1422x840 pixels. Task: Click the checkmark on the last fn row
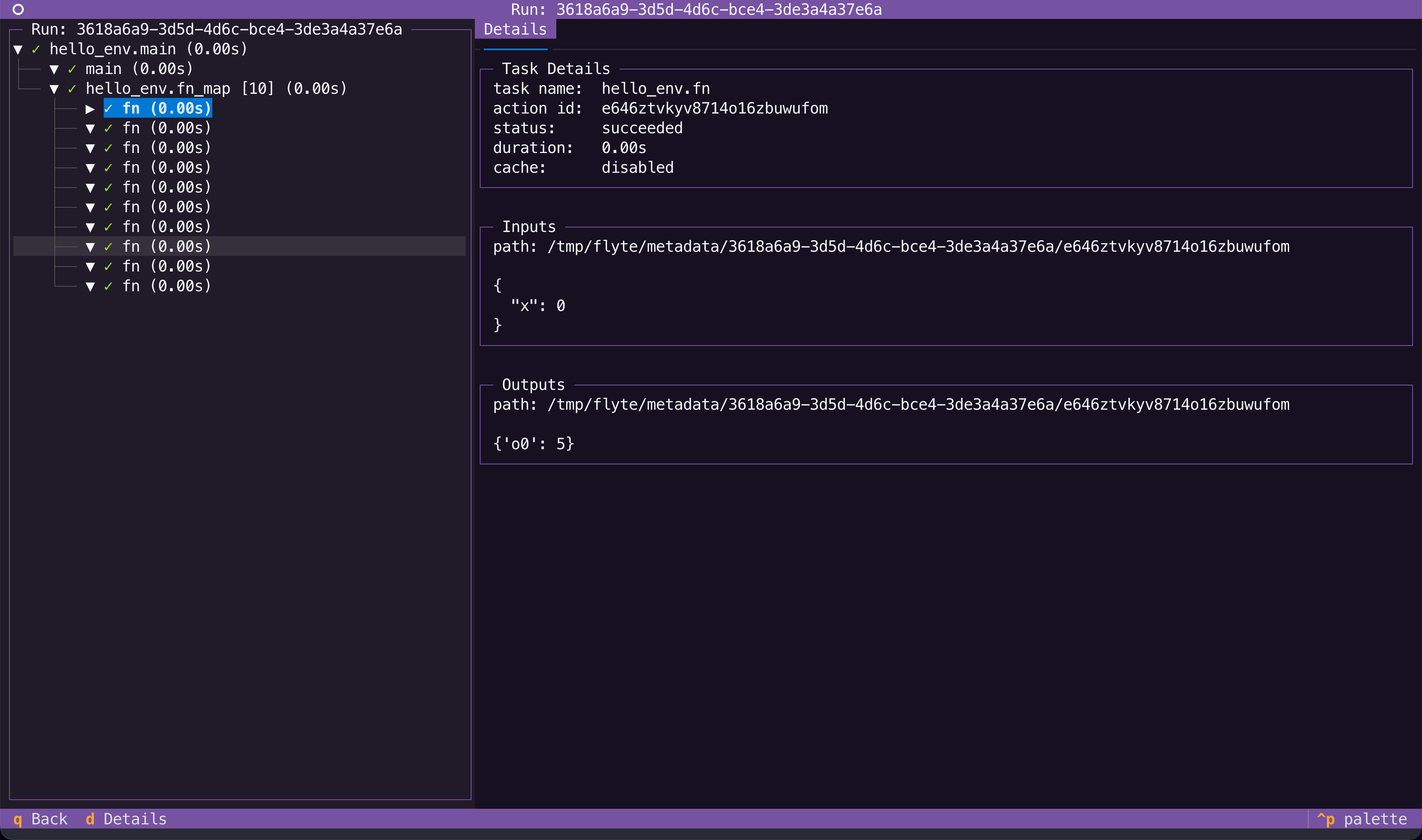click(108, 286)
